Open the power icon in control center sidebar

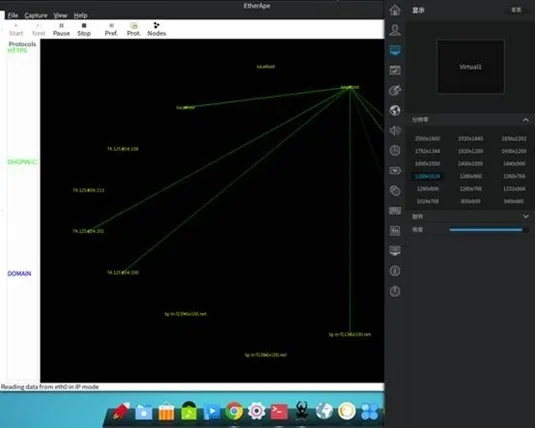click(x=395, y=291)
